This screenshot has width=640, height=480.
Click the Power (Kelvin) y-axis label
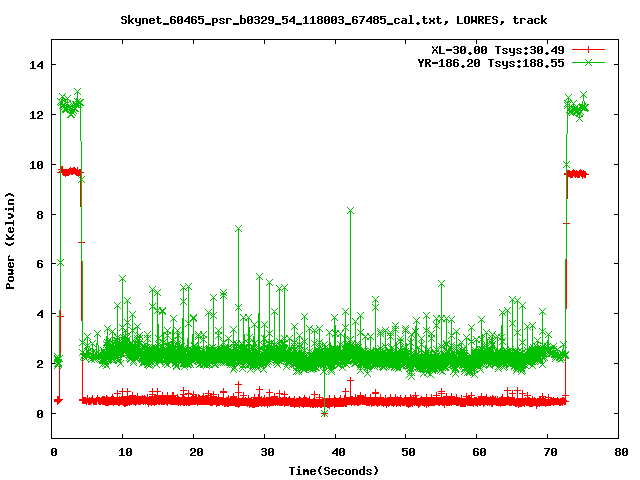point(10,241)
